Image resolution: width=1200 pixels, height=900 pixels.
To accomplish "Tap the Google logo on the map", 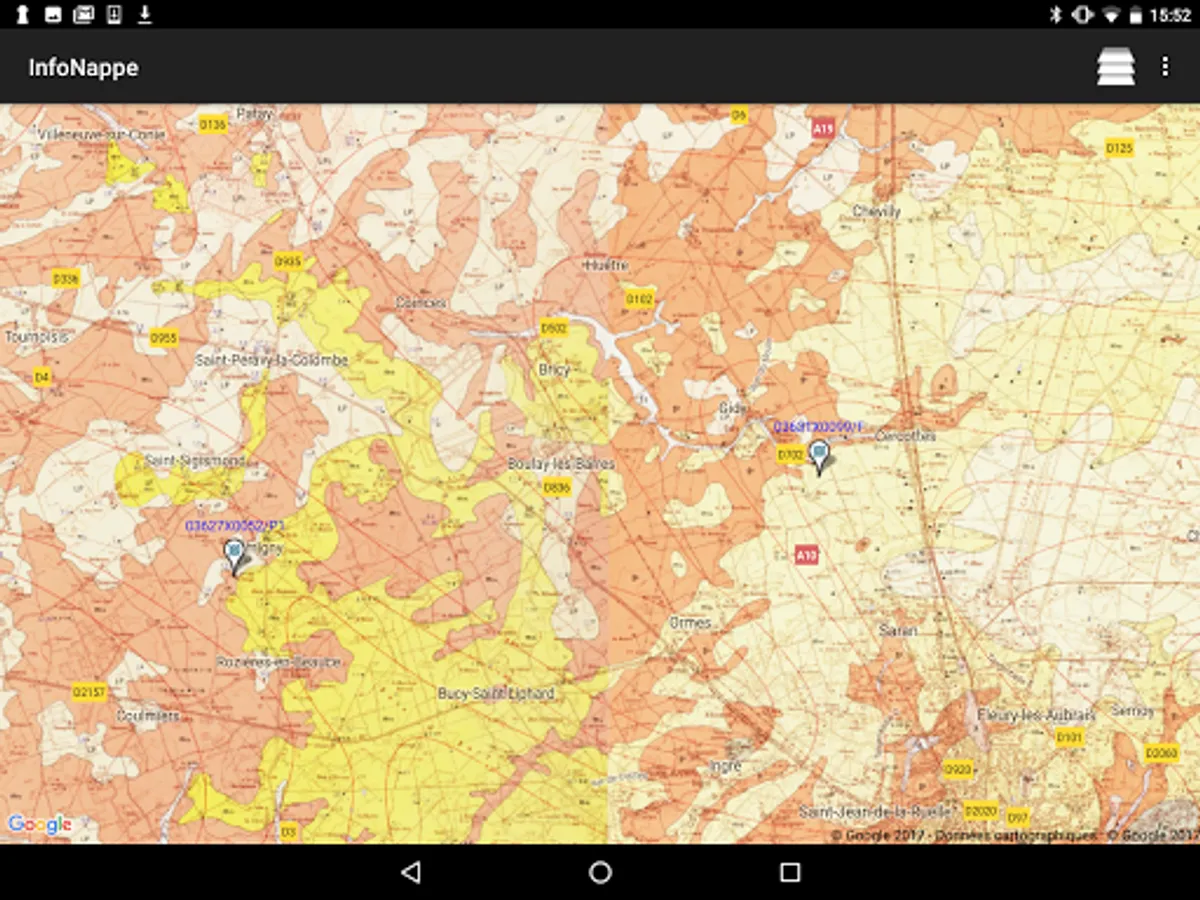I will pyautogui.click(x=40, y=825).
